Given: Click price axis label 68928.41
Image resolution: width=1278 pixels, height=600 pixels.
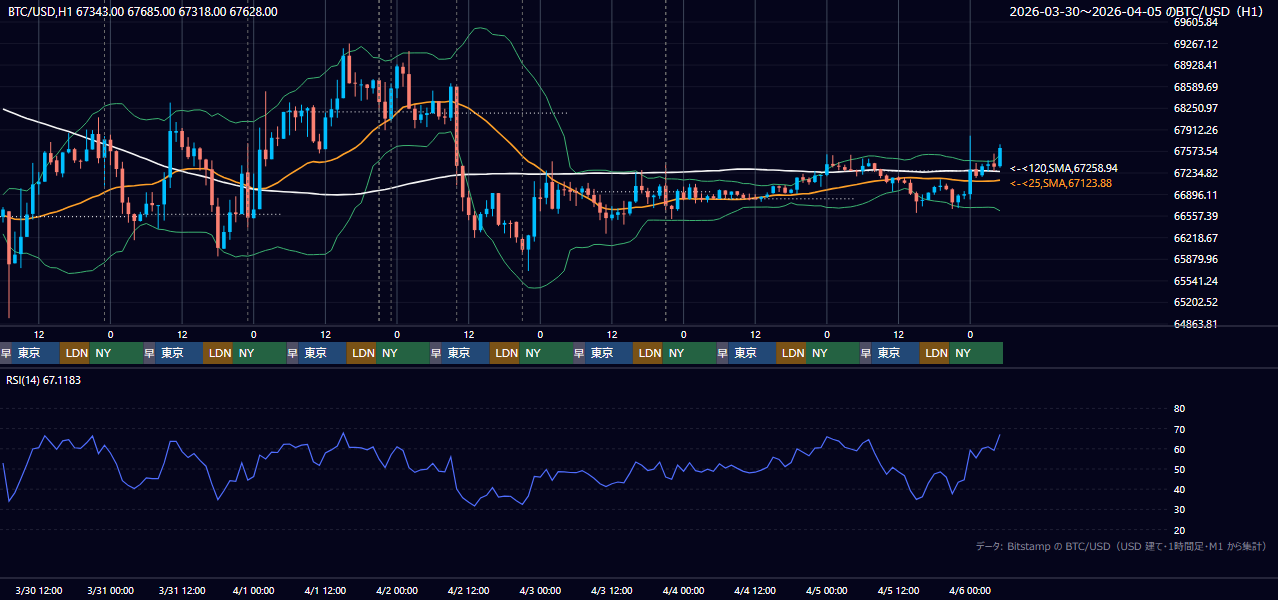Looking at the screenshot, I should tap(1196, 65).
